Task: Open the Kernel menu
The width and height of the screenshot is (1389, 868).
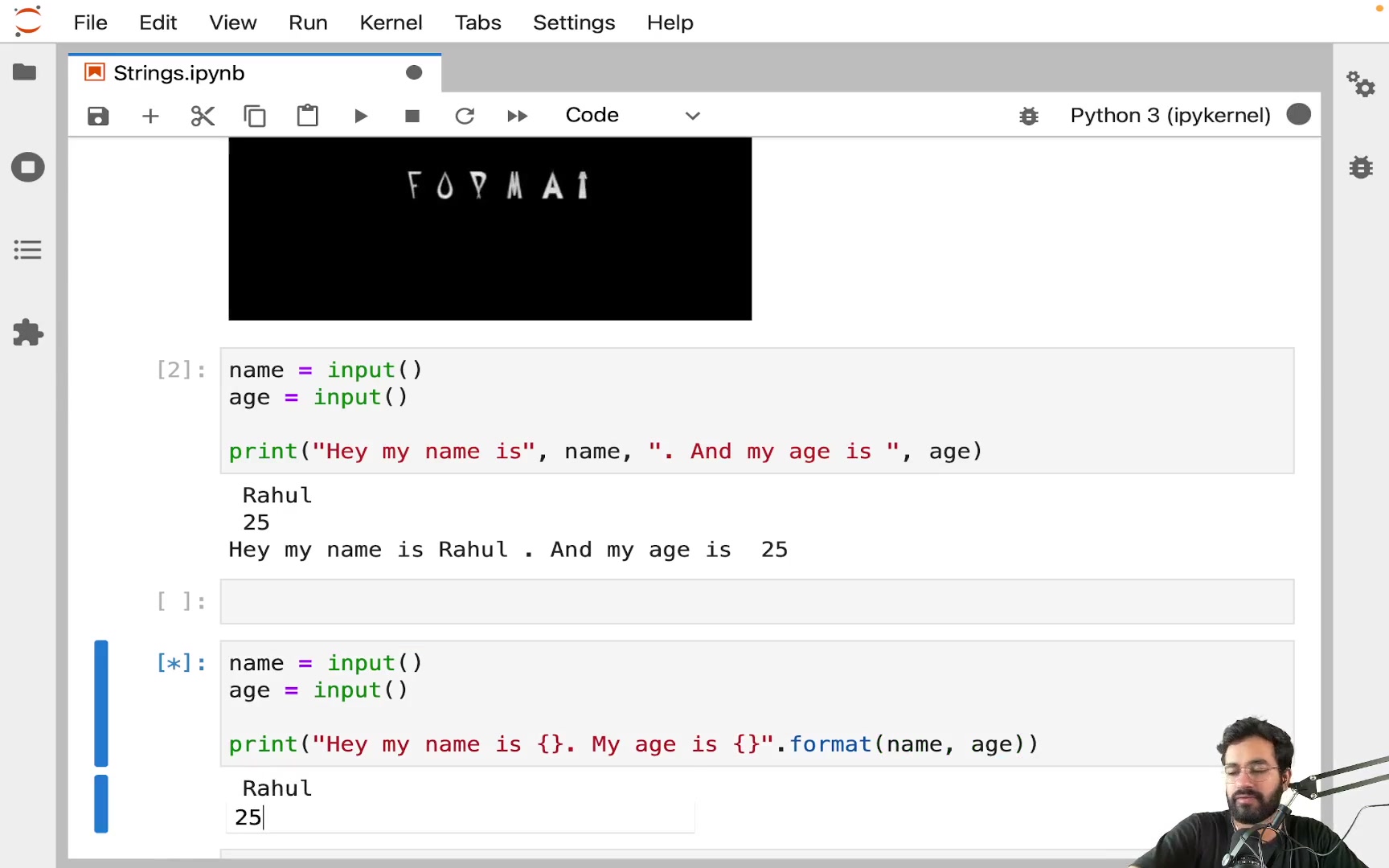Action: click(x=391, y=23)
